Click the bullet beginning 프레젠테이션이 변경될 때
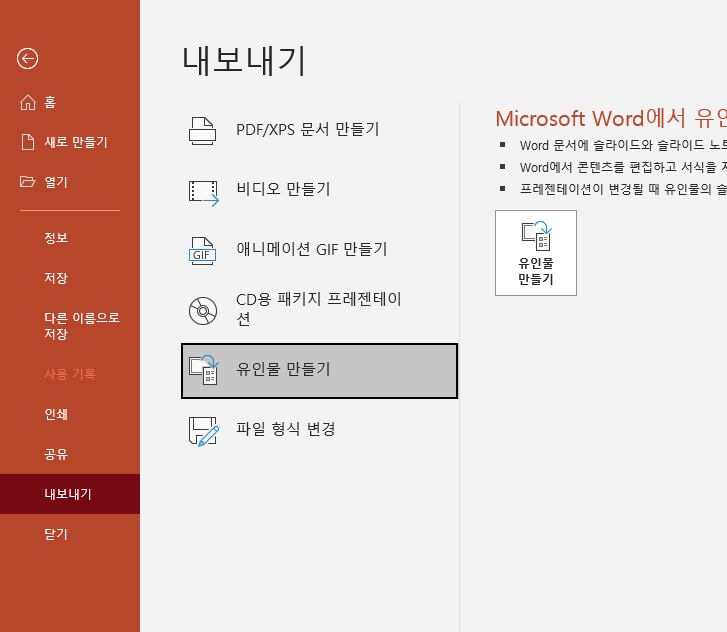The image size is (727, 632). 623,189
